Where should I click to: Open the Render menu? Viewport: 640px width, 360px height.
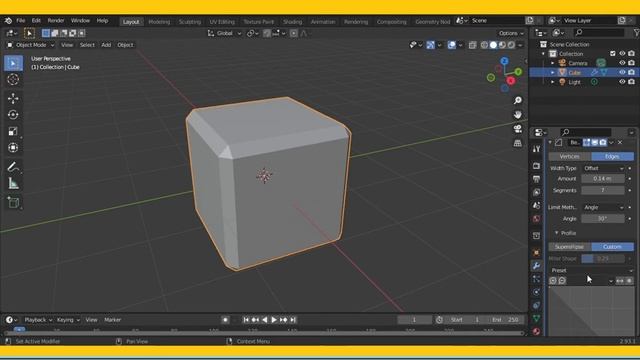56,20
